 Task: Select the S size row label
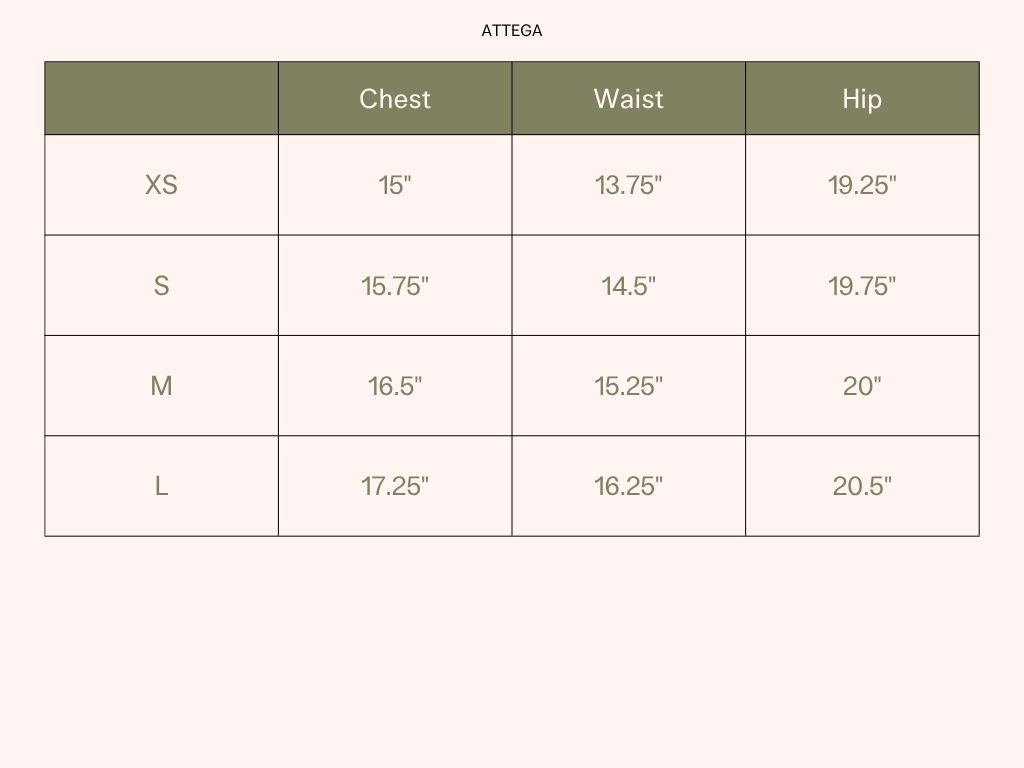(x=161, y=285)
